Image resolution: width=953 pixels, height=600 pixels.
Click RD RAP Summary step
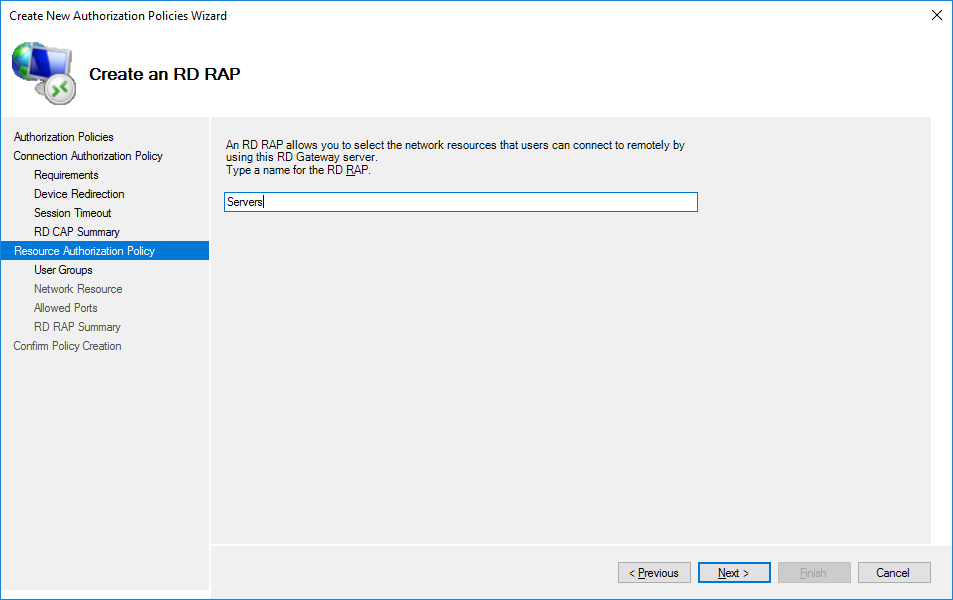pyautogui.click(x=77, y=327)
